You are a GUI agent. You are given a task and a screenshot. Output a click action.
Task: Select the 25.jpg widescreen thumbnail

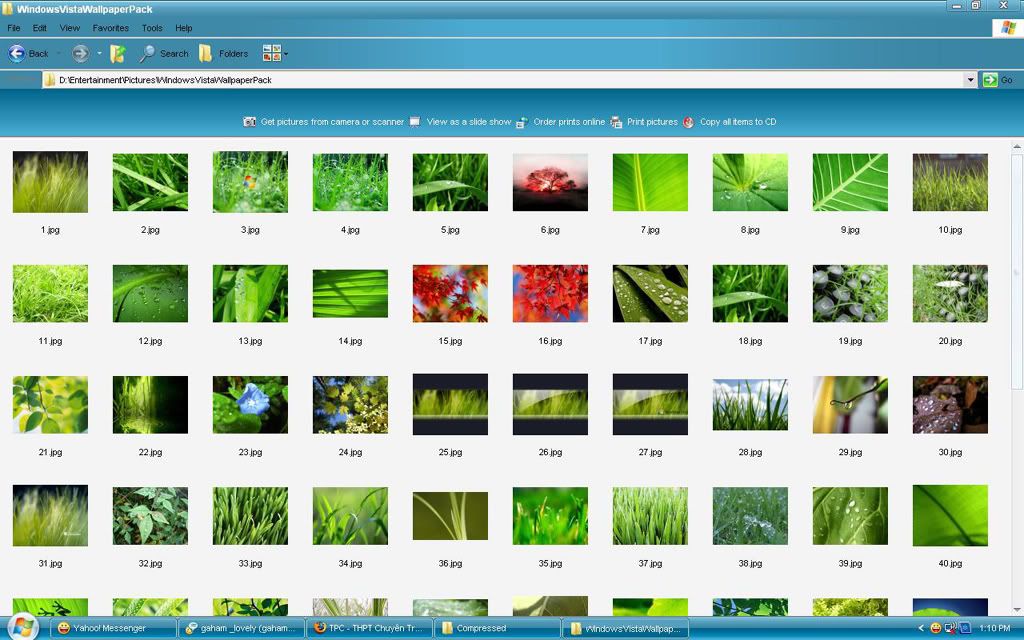450,404
